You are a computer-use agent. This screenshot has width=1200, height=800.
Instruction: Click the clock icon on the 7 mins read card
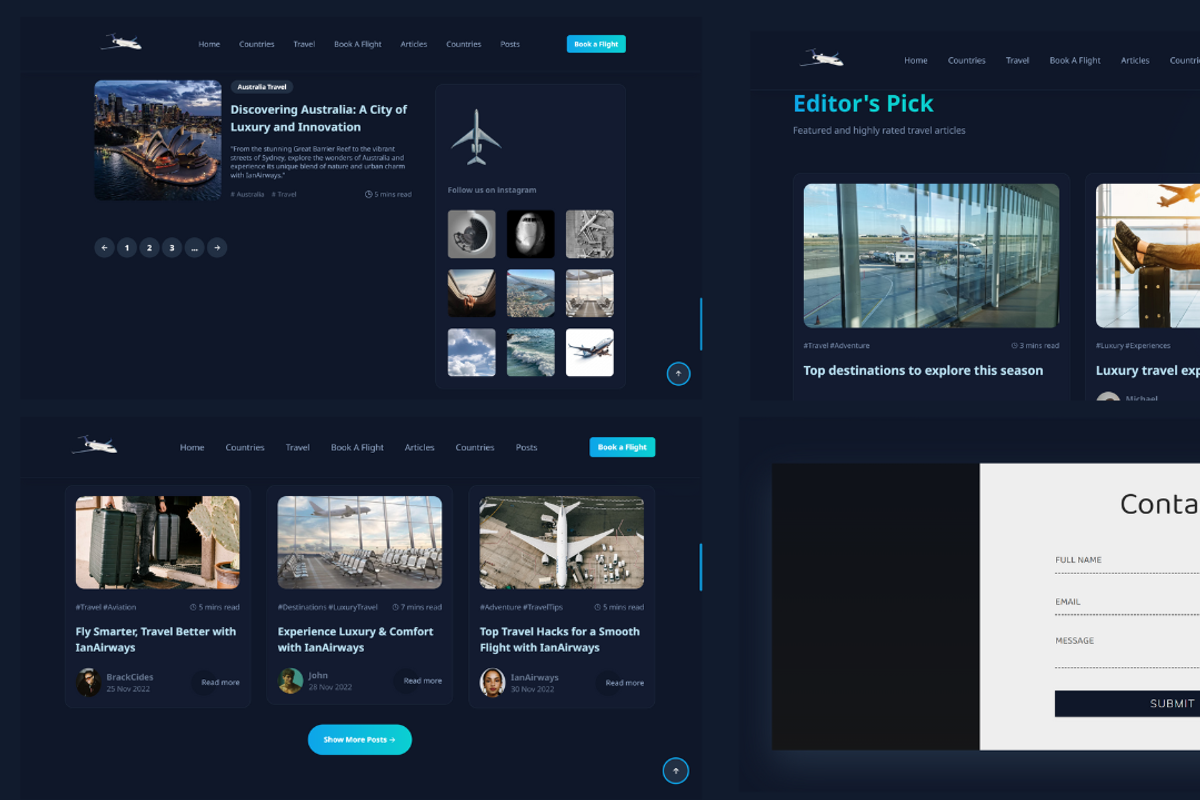tap(396, 607)
